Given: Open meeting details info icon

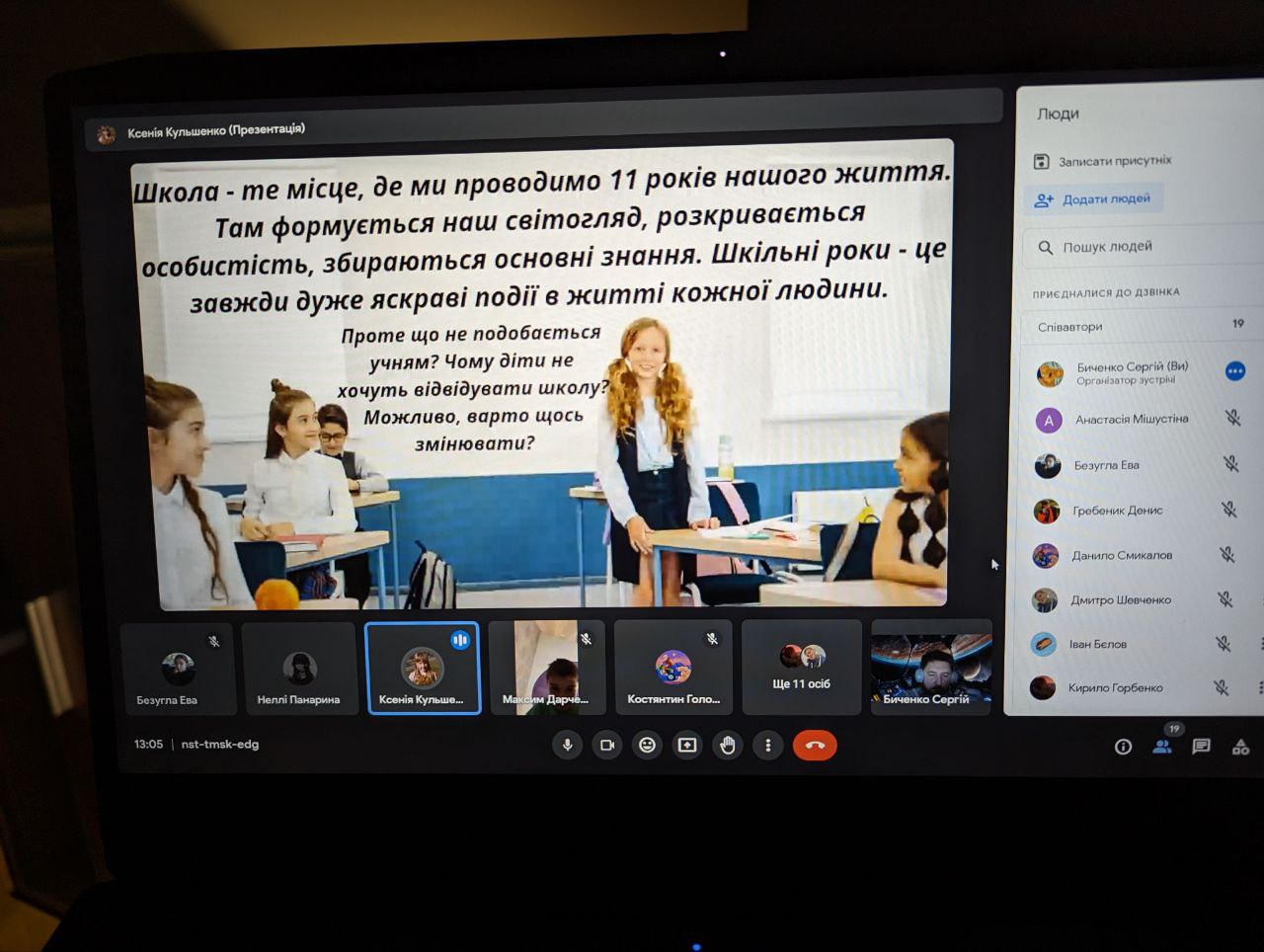Looking at the screenshot, I should coord(1123,747).
